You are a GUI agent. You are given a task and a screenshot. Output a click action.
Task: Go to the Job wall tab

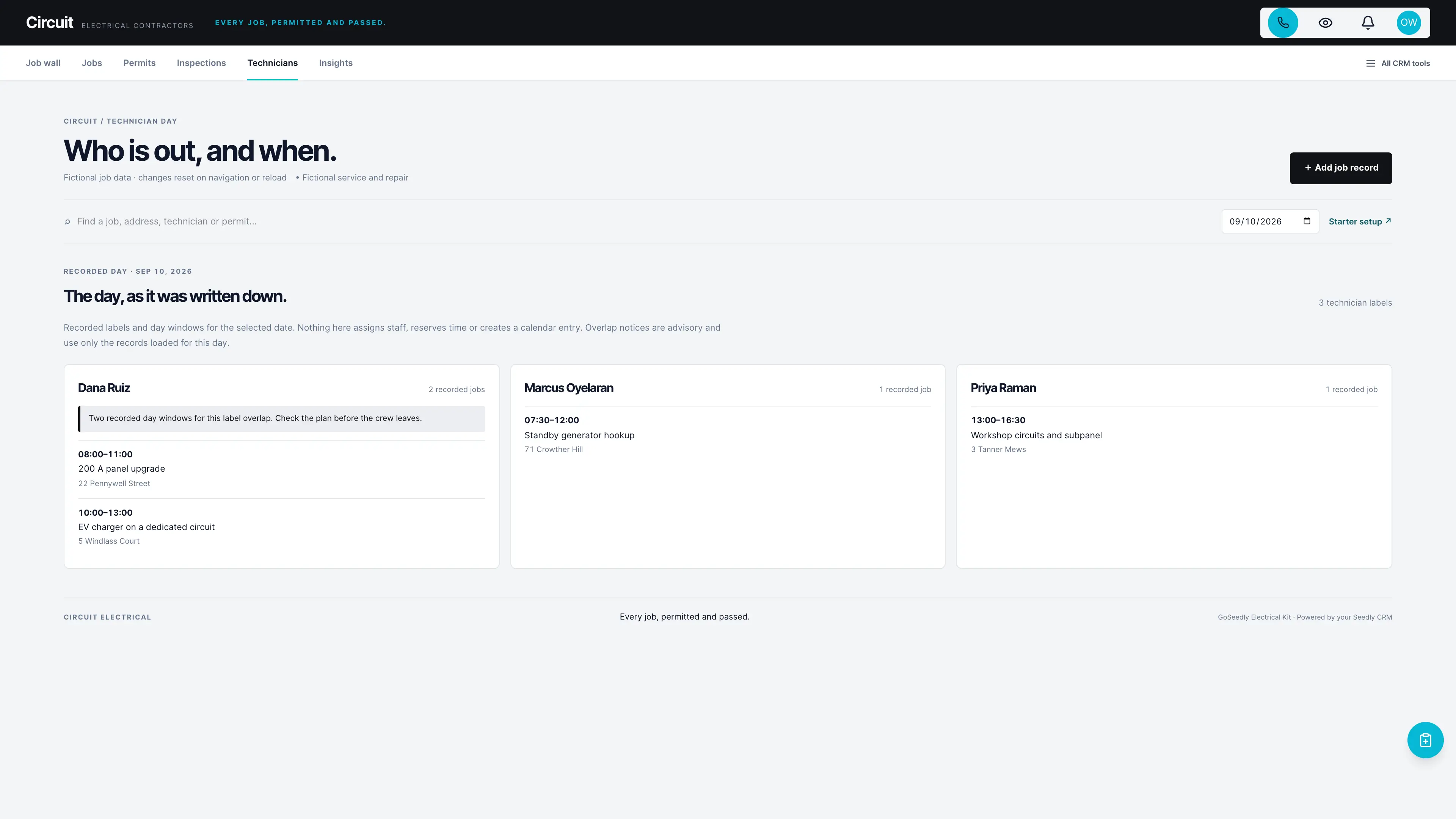click(x=43, y=63)
